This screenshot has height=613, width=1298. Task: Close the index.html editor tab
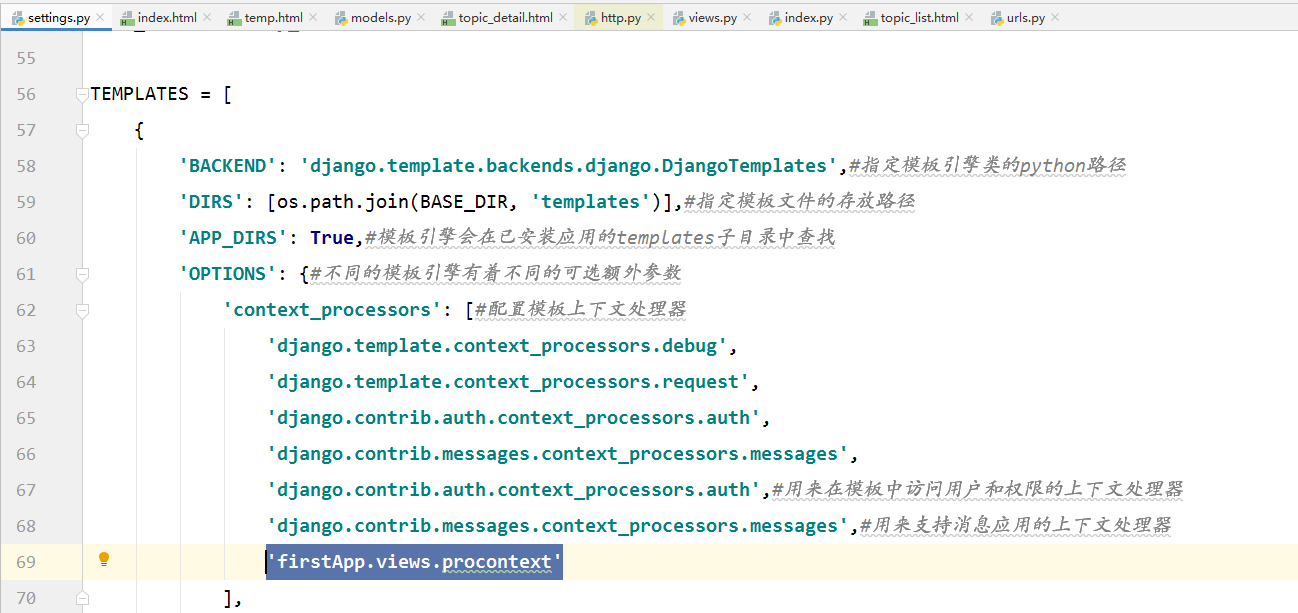(207, 18)
